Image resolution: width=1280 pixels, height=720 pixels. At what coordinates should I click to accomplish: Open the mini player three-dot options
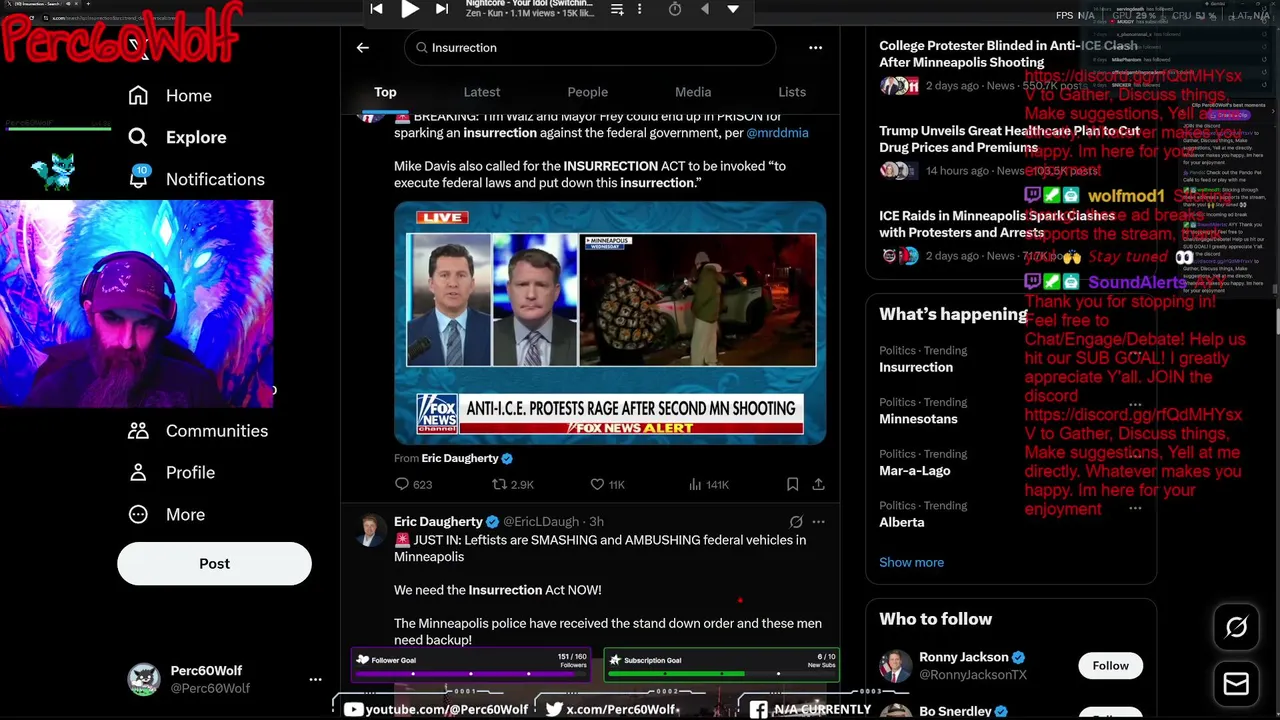(x=640, y=9)
